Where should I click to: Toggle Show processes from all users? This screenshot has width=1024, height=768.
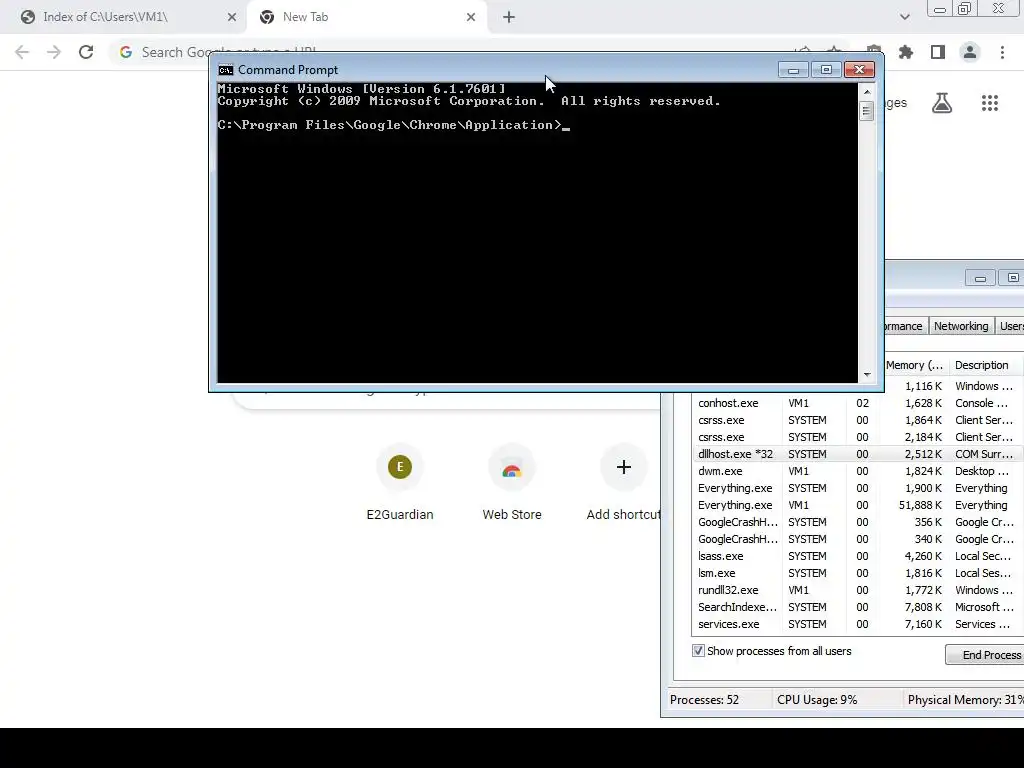coord(698,651)
